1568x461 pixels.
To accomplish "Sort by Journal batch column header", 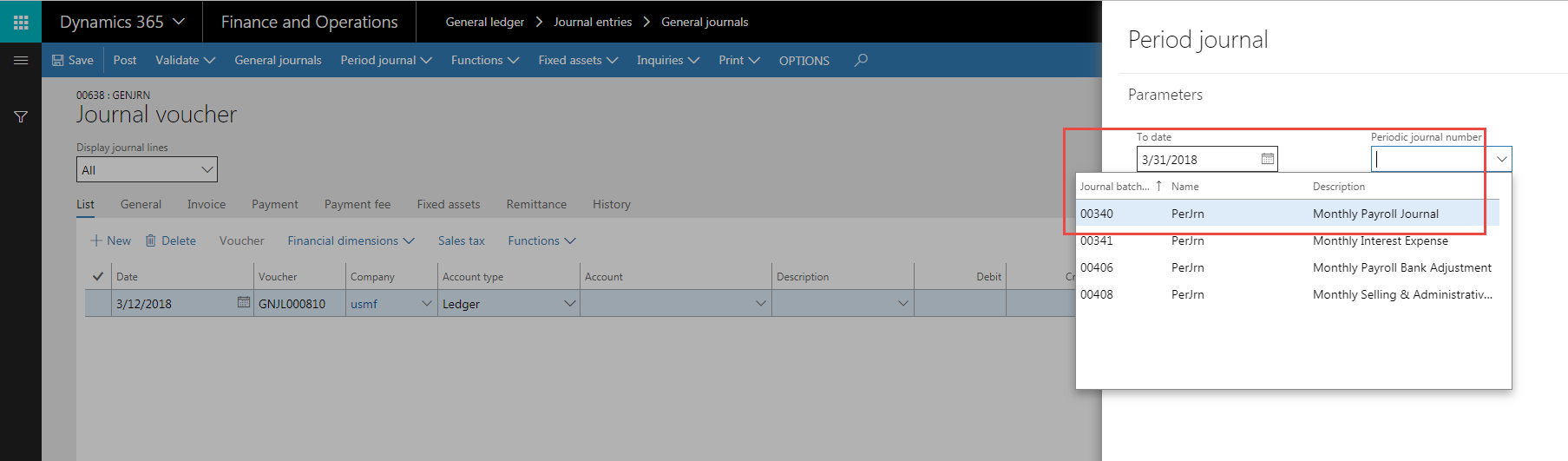I will (x=1114, y=186).
